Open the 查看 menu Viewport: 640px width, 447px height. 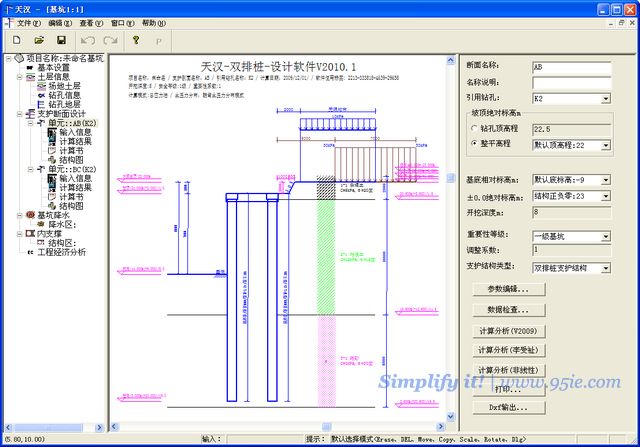click(91, 22)
